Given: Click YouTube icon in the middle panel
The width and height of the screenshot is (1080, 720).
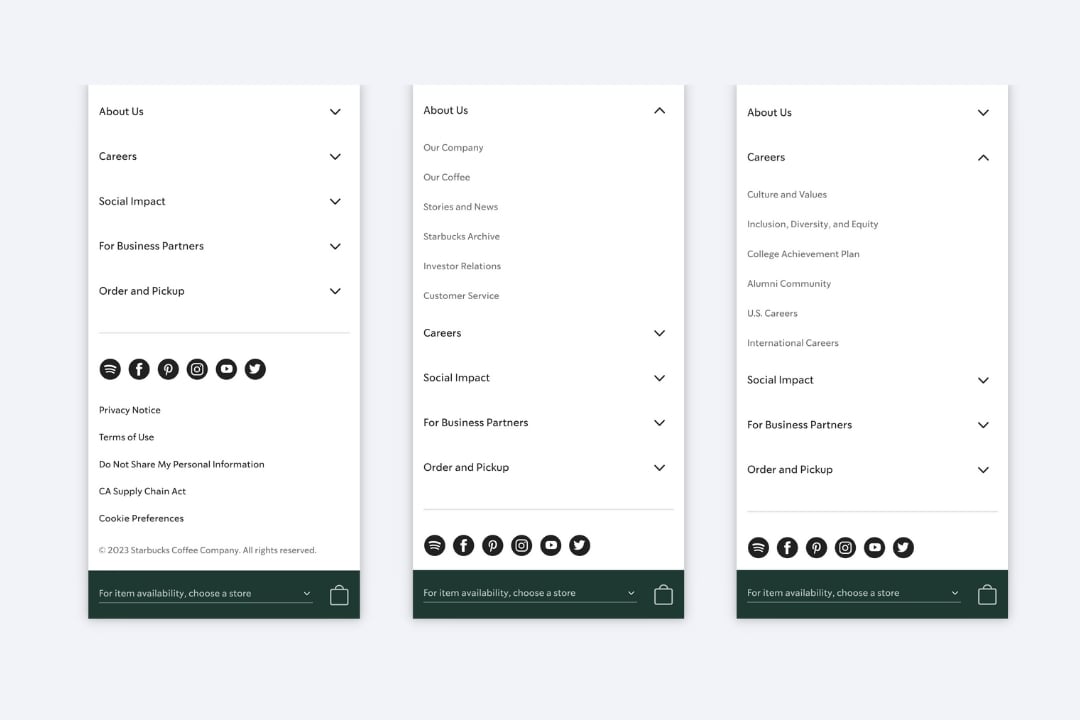Looking at the screenshot, I should (550, 546).
